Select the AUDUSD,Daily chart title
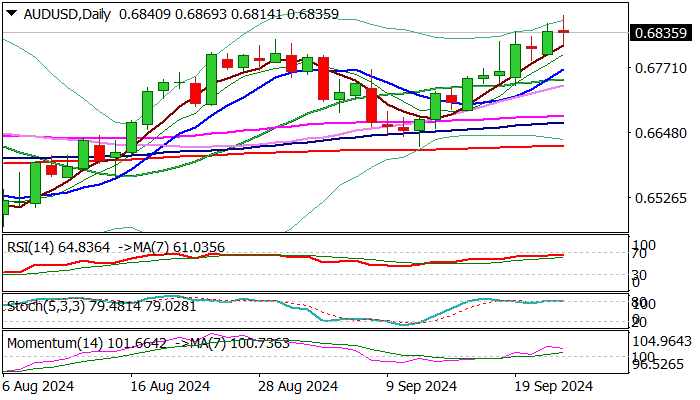 (67, 14)
